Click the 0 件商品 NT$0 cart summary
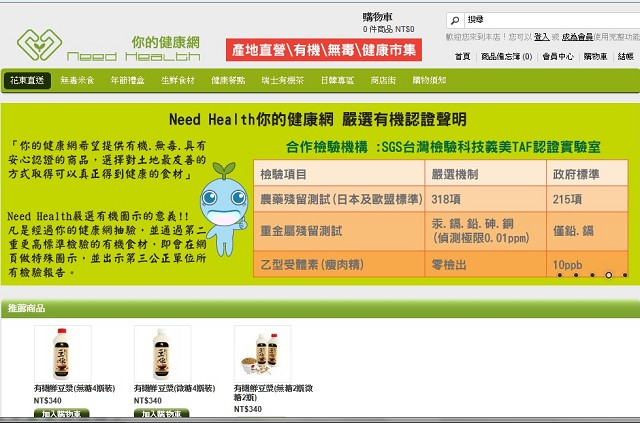The image size is (640, 423). 389,29
